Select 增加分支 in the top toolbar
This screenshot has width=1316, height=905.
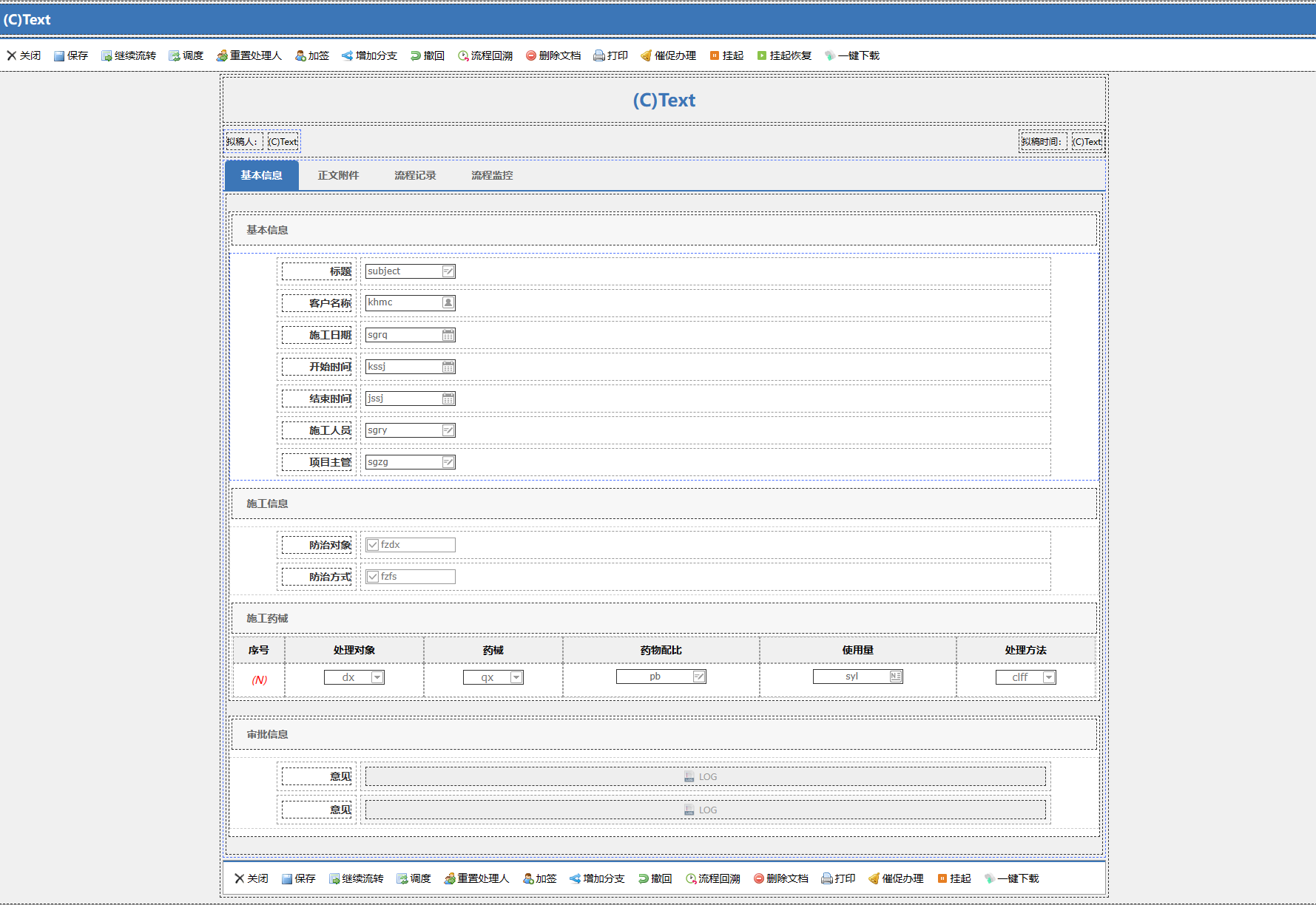pos(370,55)
